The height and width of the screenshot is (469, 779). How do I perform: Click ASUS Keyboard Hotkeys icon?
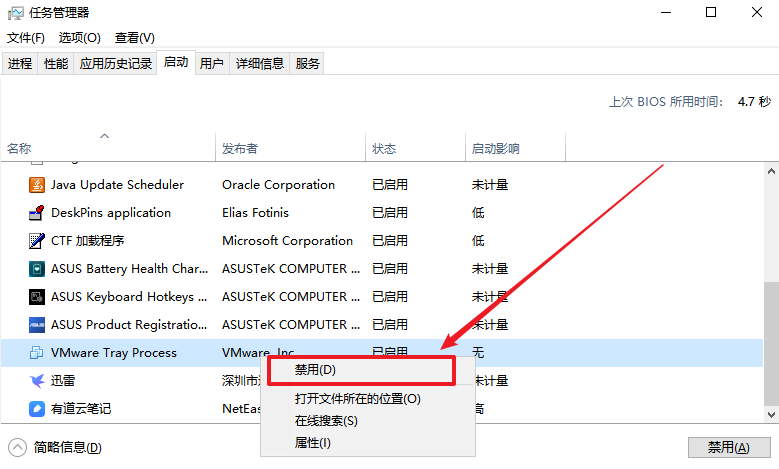coord(36,297)
